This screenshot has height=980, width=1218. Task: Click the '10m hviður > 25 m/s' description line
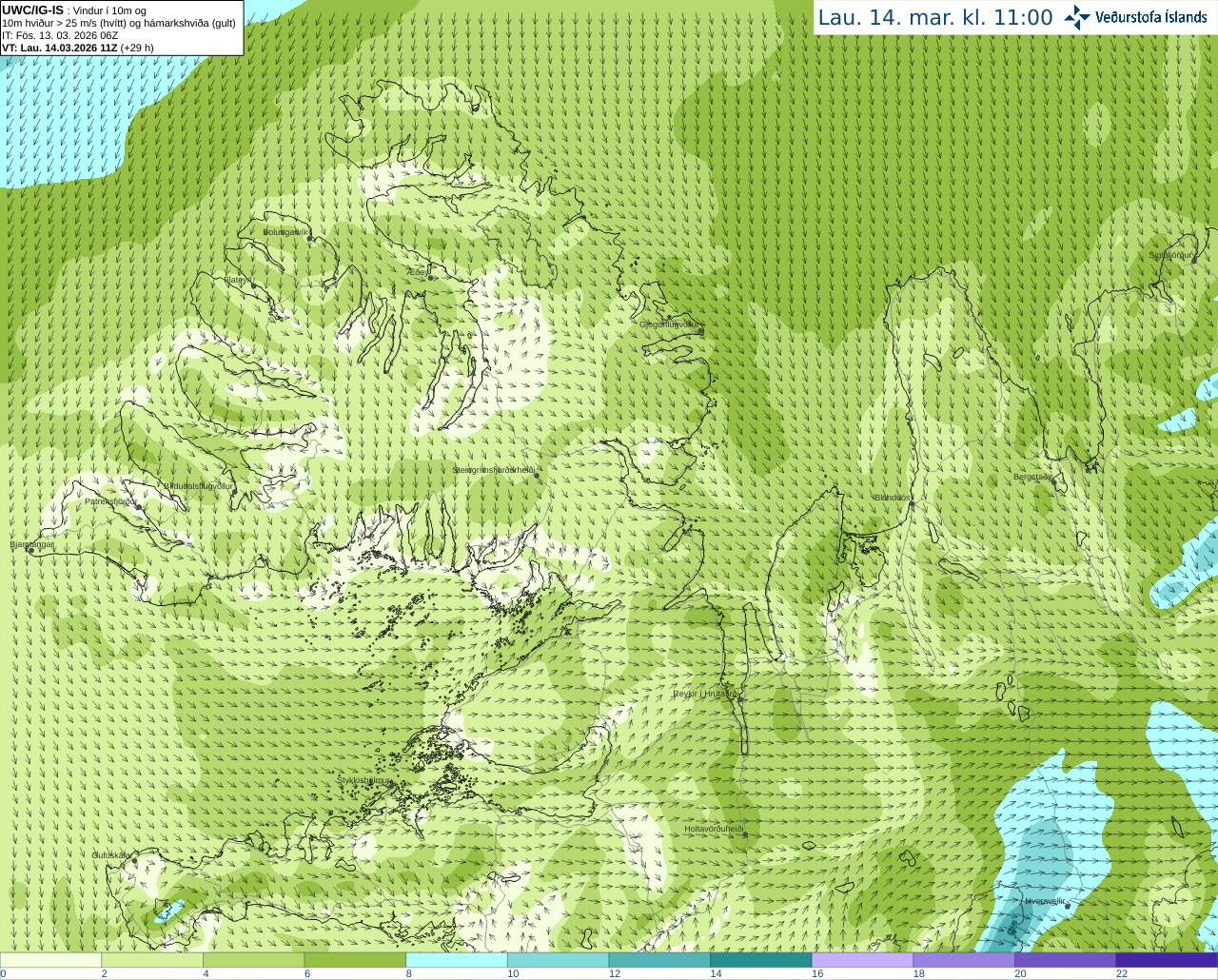click(x=119, y=23)
